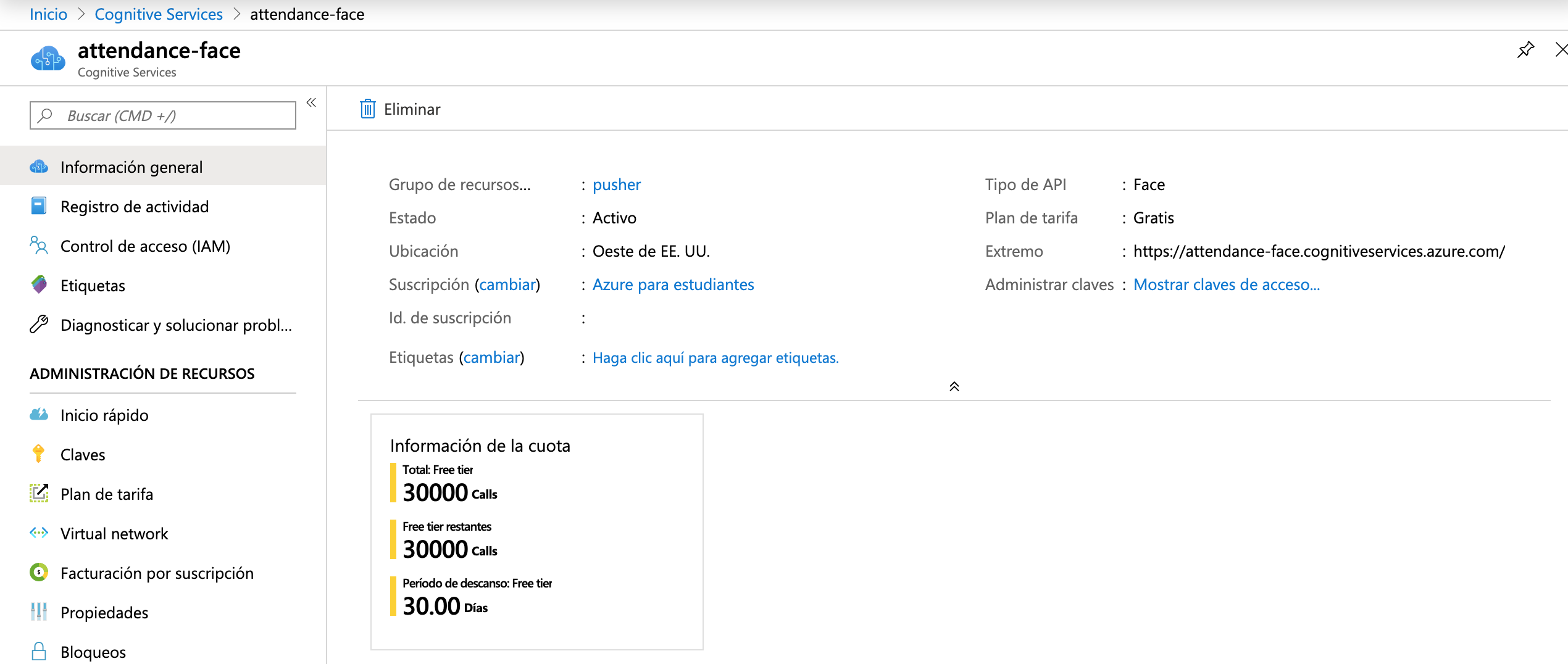
Task: Click the Etiquetas tag icon
Action: point(39,284)
